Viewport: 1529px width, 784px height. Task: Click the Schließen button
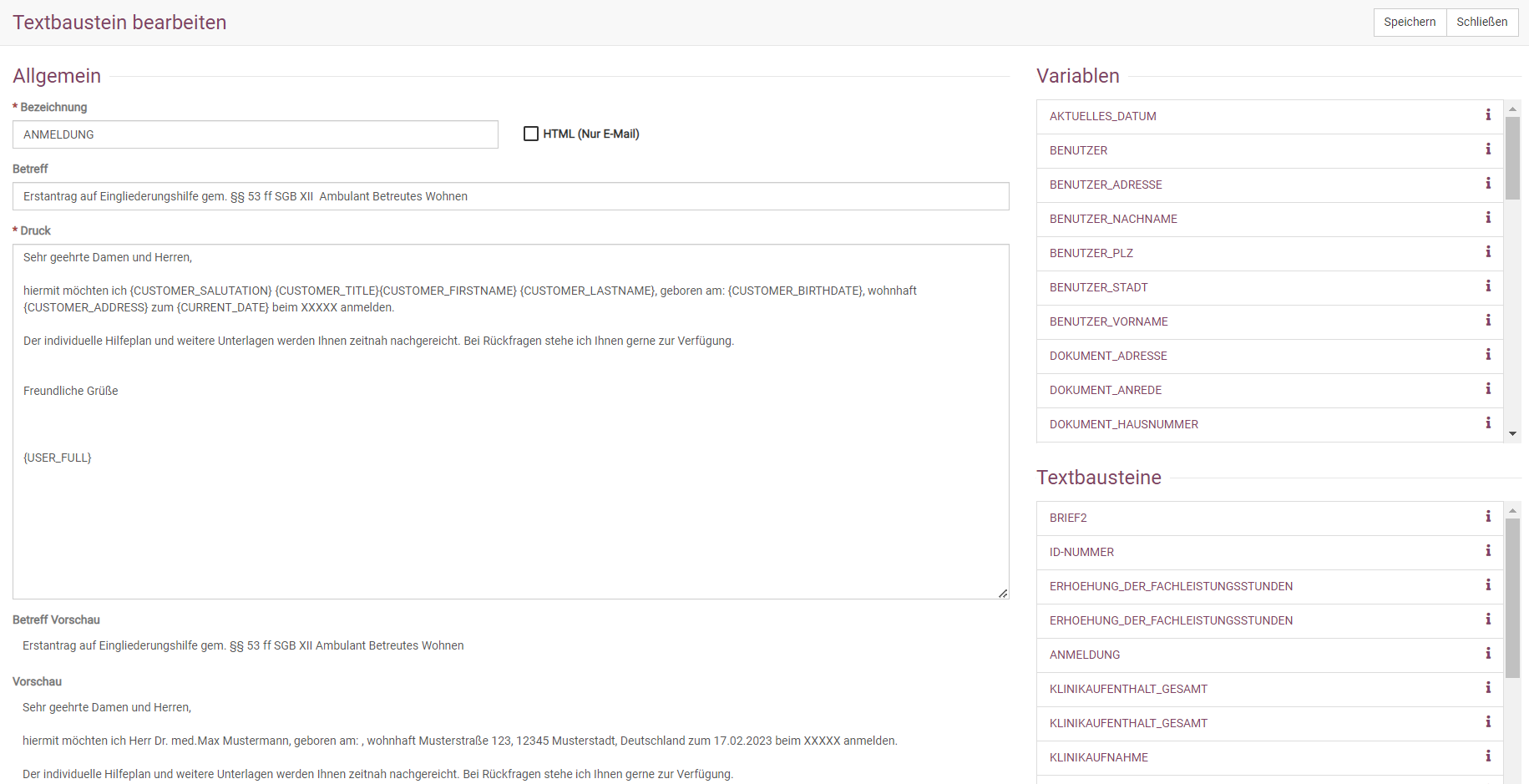point(1481,23)
